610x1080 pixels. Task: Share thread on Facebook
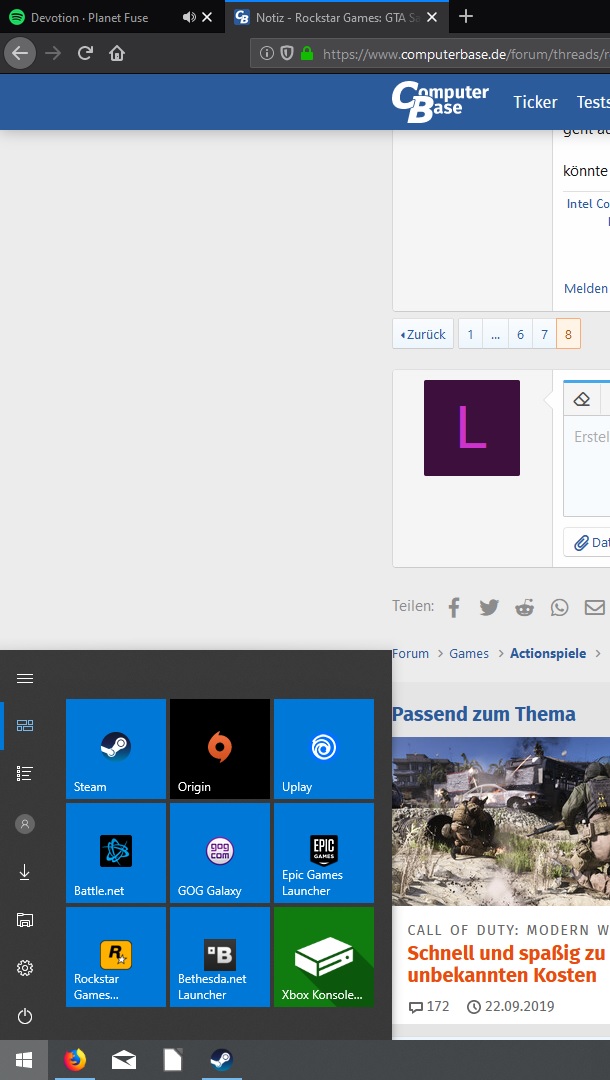click(454, 608)
